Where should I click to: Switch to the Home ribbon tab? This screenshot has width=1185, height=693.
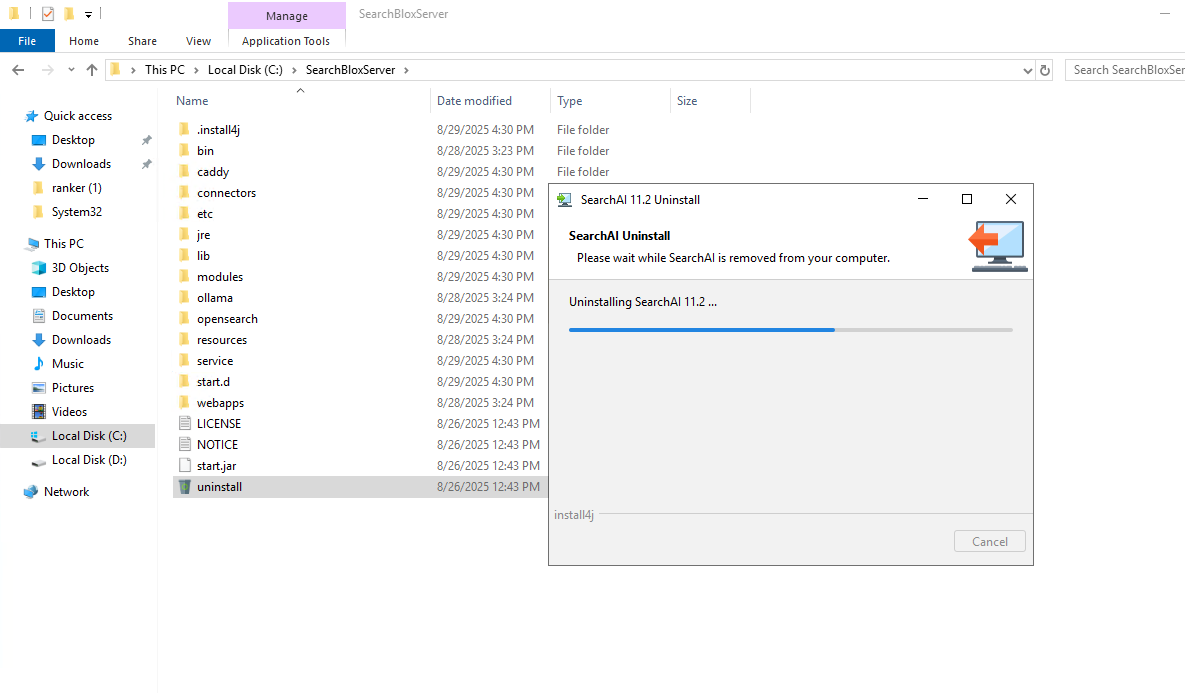(x=84, y=41)
